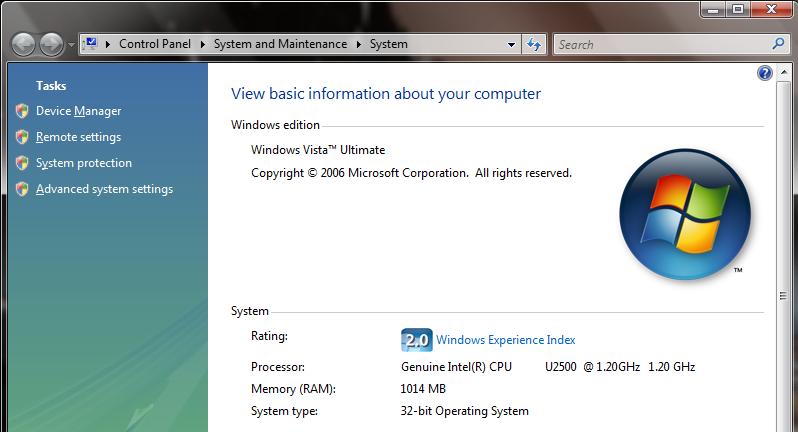Click the shield icon beside Remote settings

tap(22, 136)
